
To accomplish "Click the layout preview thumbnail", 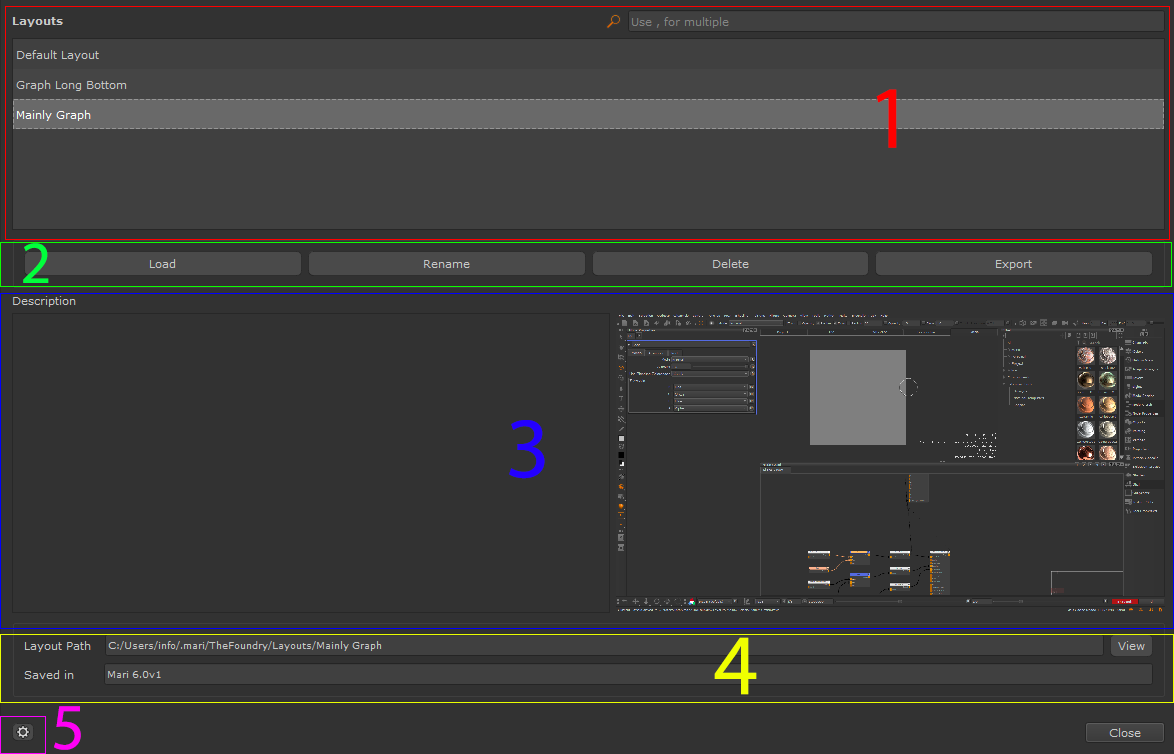I will click(887, 462).
